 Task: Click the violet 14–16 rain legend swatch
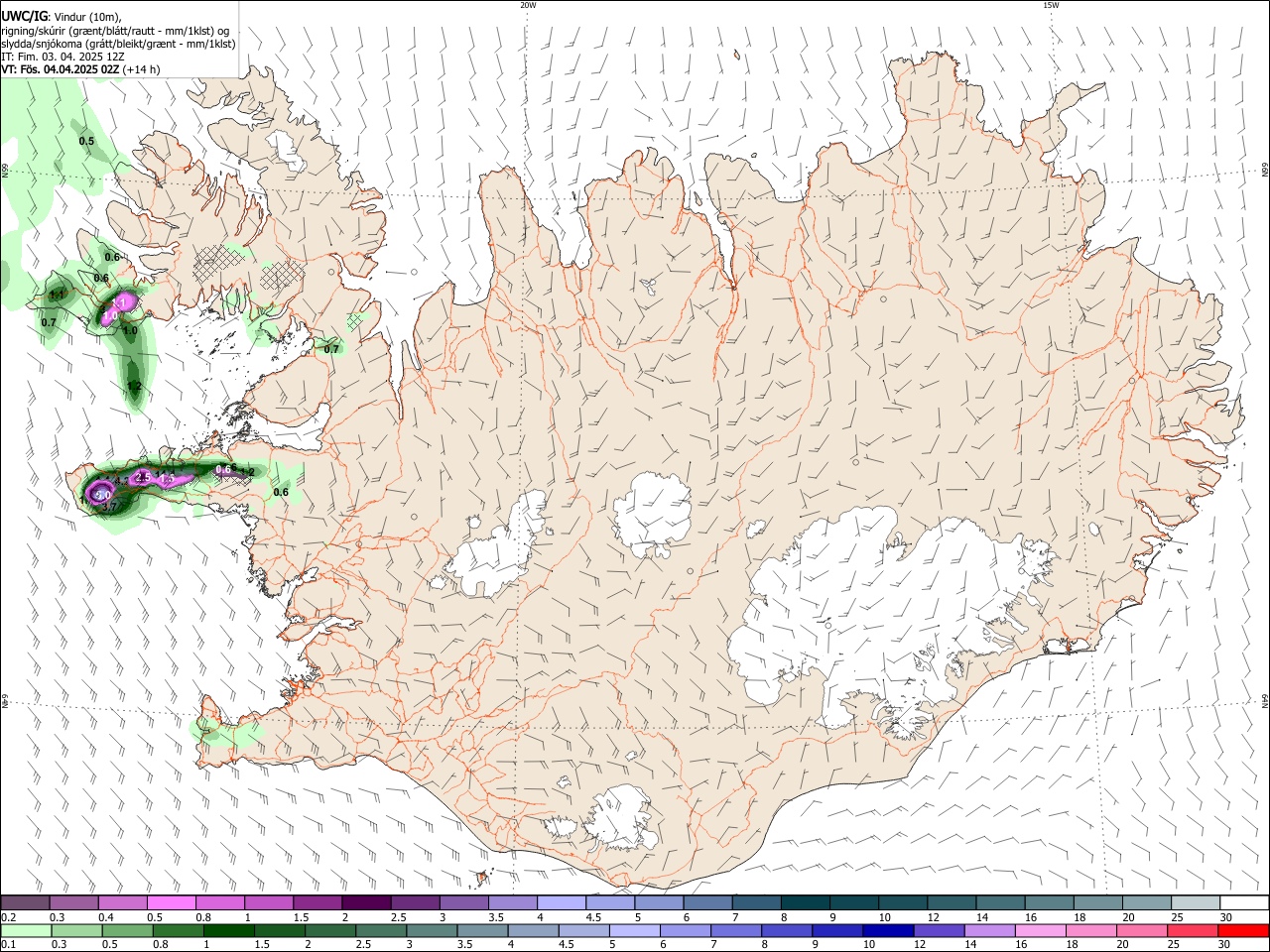989,930
